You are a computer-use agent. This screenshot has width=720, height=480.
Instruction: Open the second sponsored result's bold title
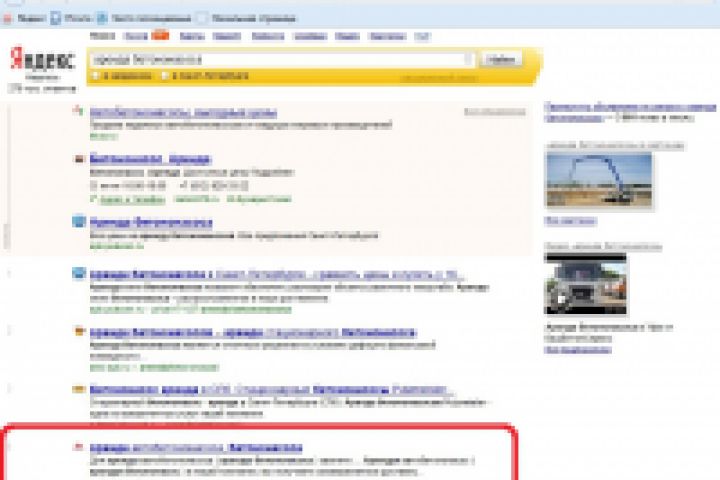(150, 159)
